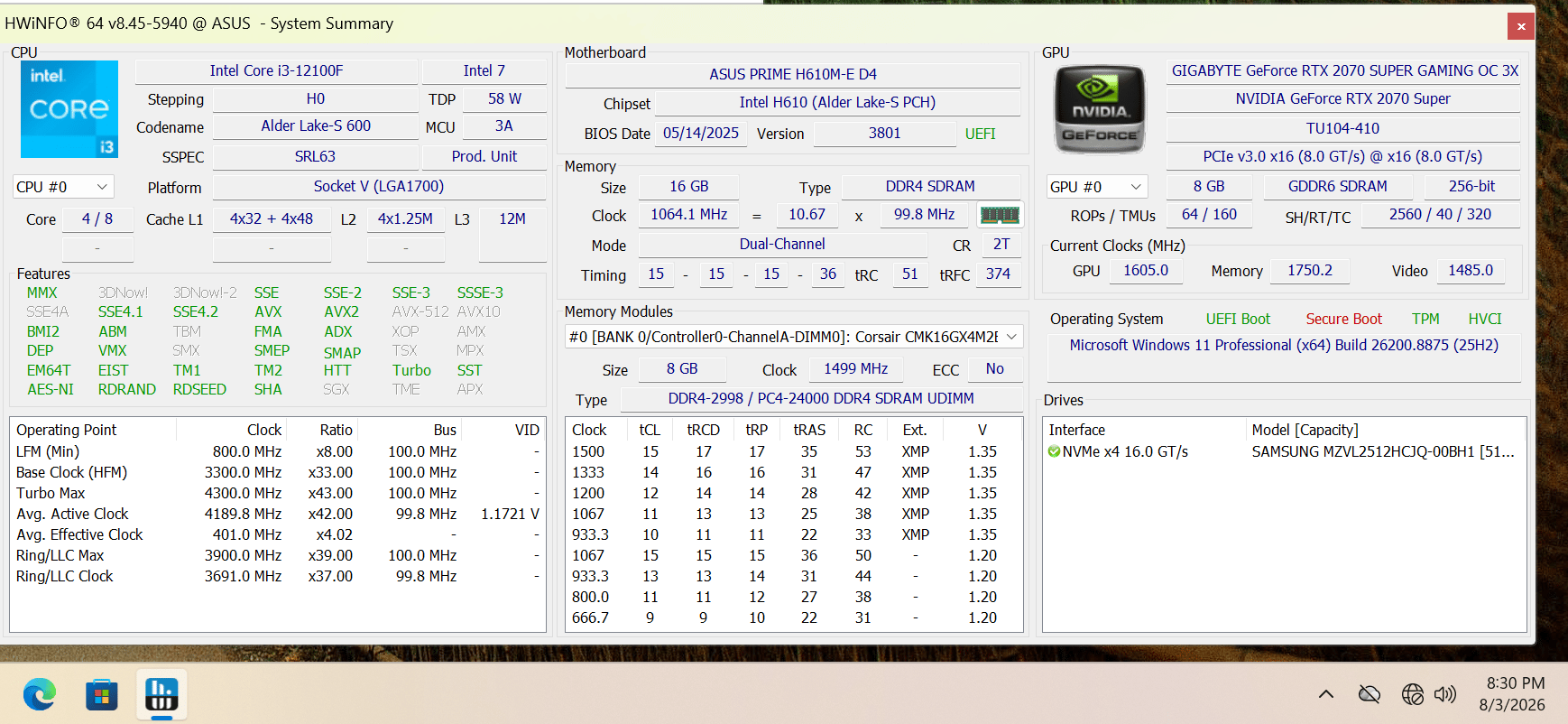Click the GIGABYTE GeForce RTX 2070 SUPER field
Viewport: 1568px width, 724px height.
point(1344,70)
